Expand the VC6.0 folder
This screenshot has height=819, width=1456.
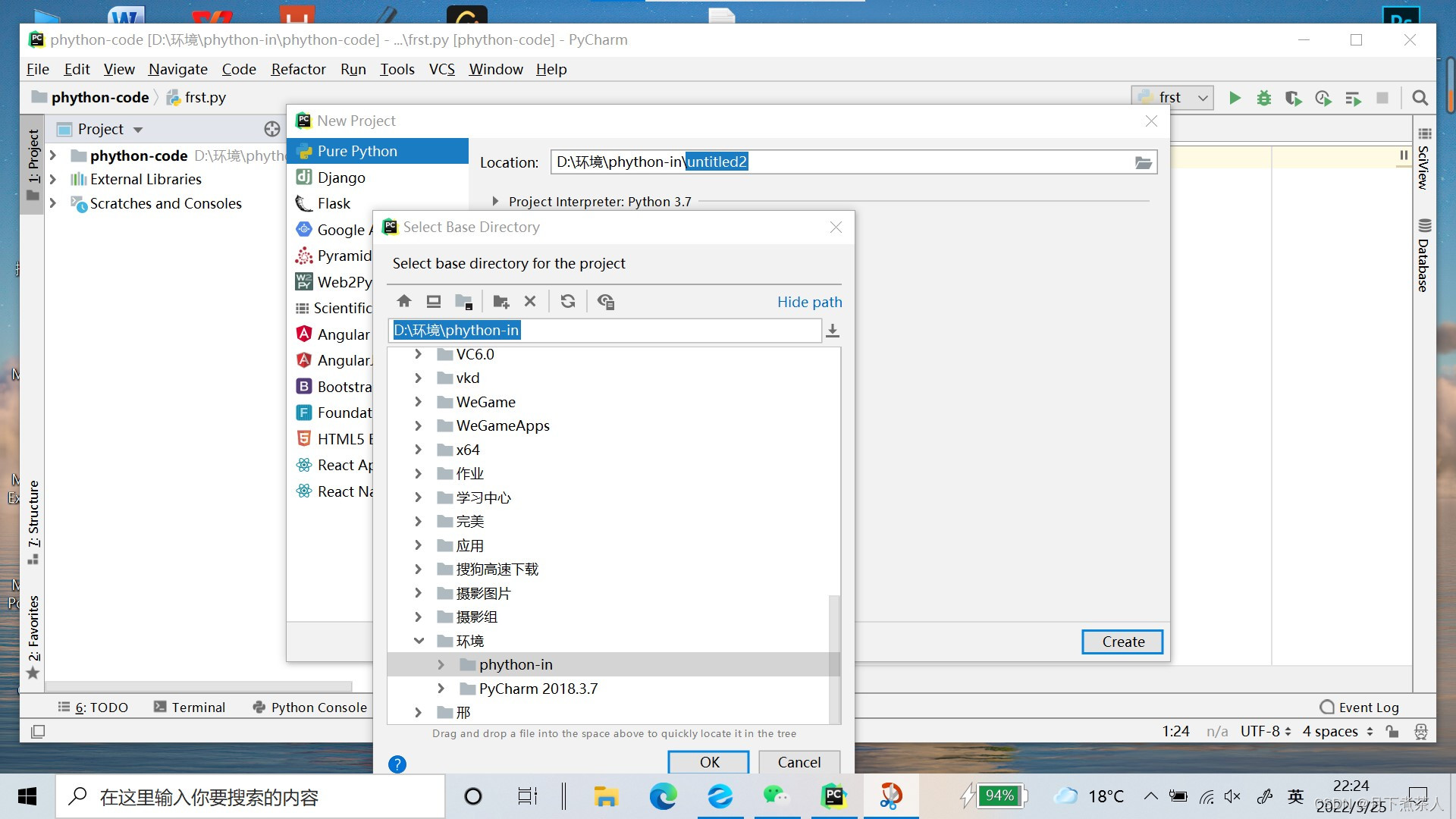[418, 354]
